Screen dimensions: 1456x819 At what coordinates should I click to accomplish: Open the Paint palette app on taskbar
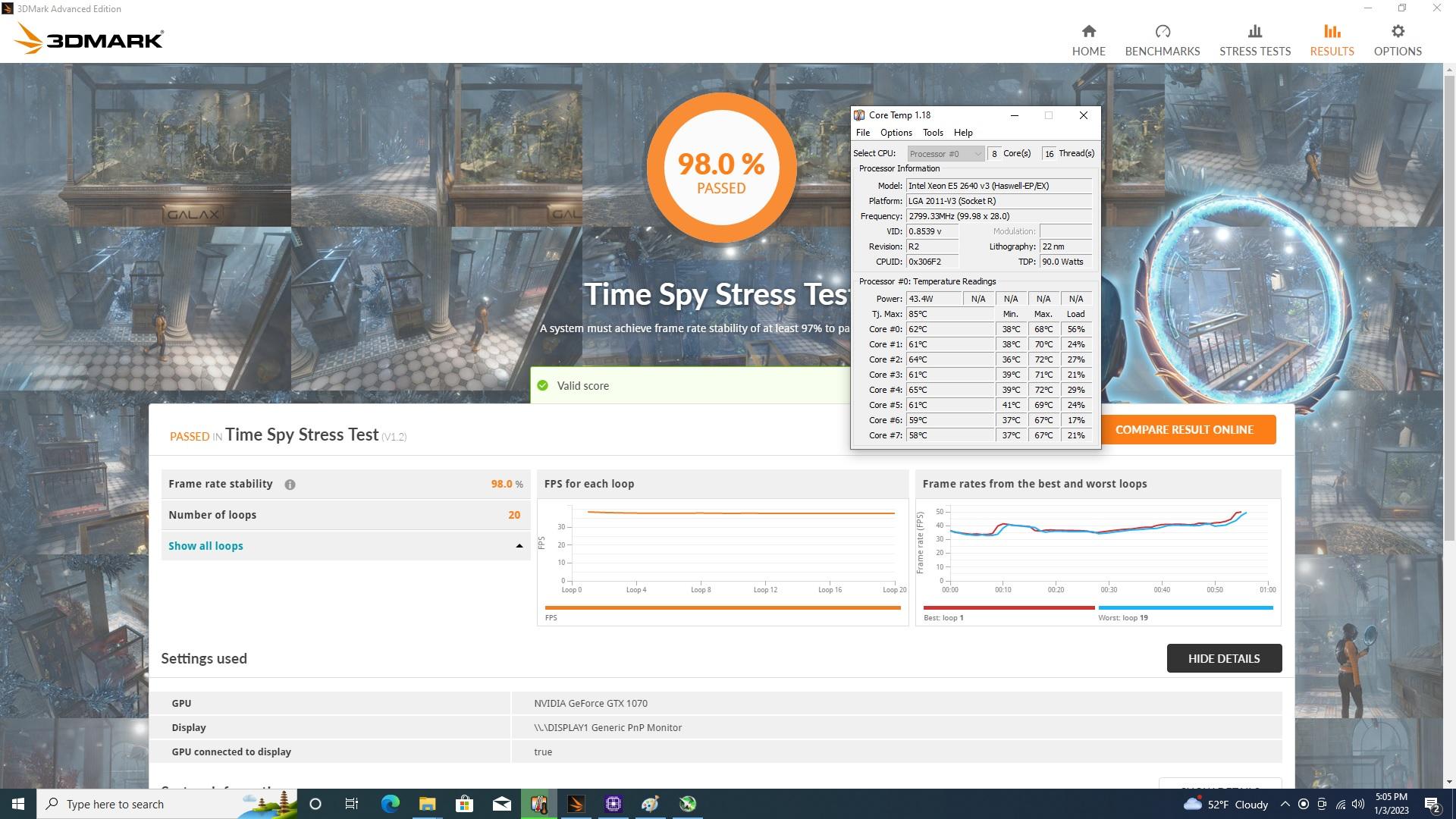651,804
